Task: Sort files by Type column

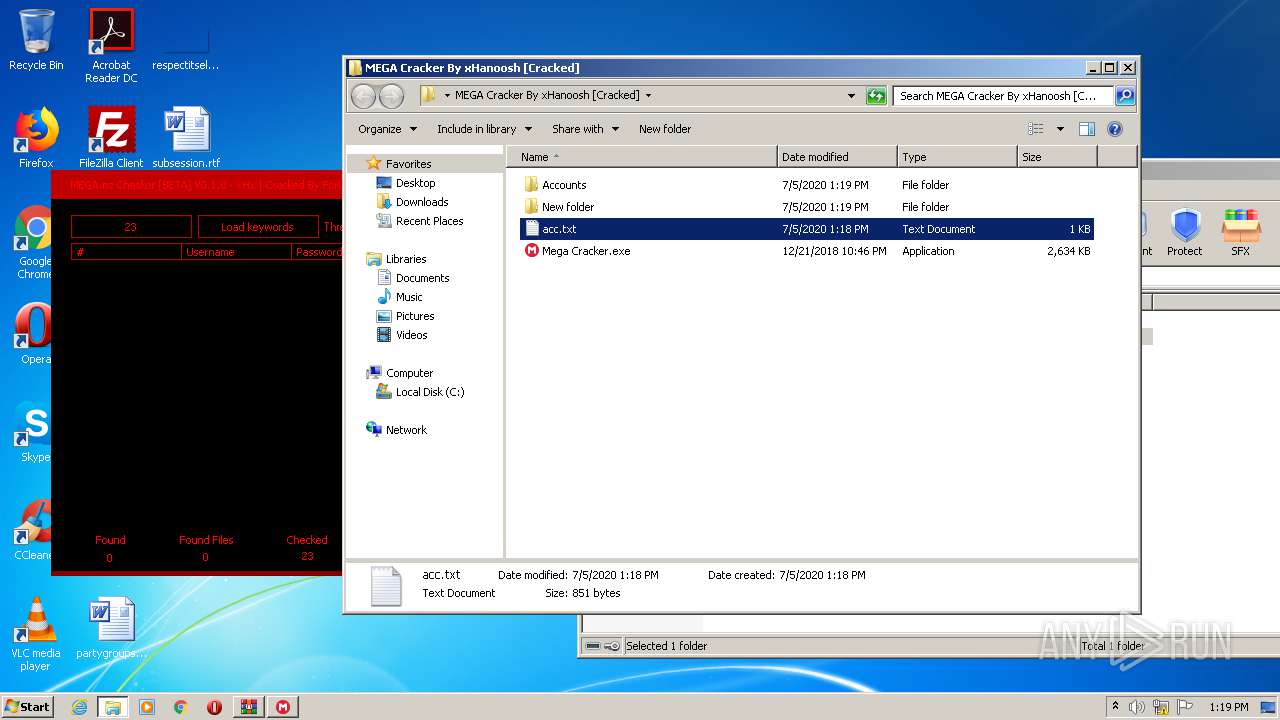Action: point(957,157)
